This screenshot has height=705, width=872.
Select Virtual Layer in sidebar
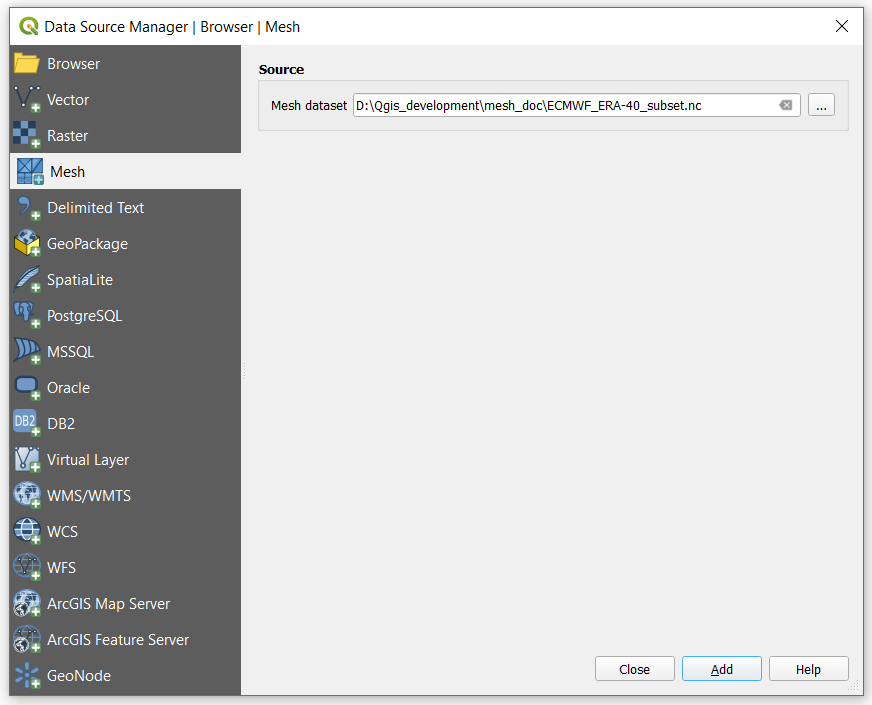click(88, 460)
